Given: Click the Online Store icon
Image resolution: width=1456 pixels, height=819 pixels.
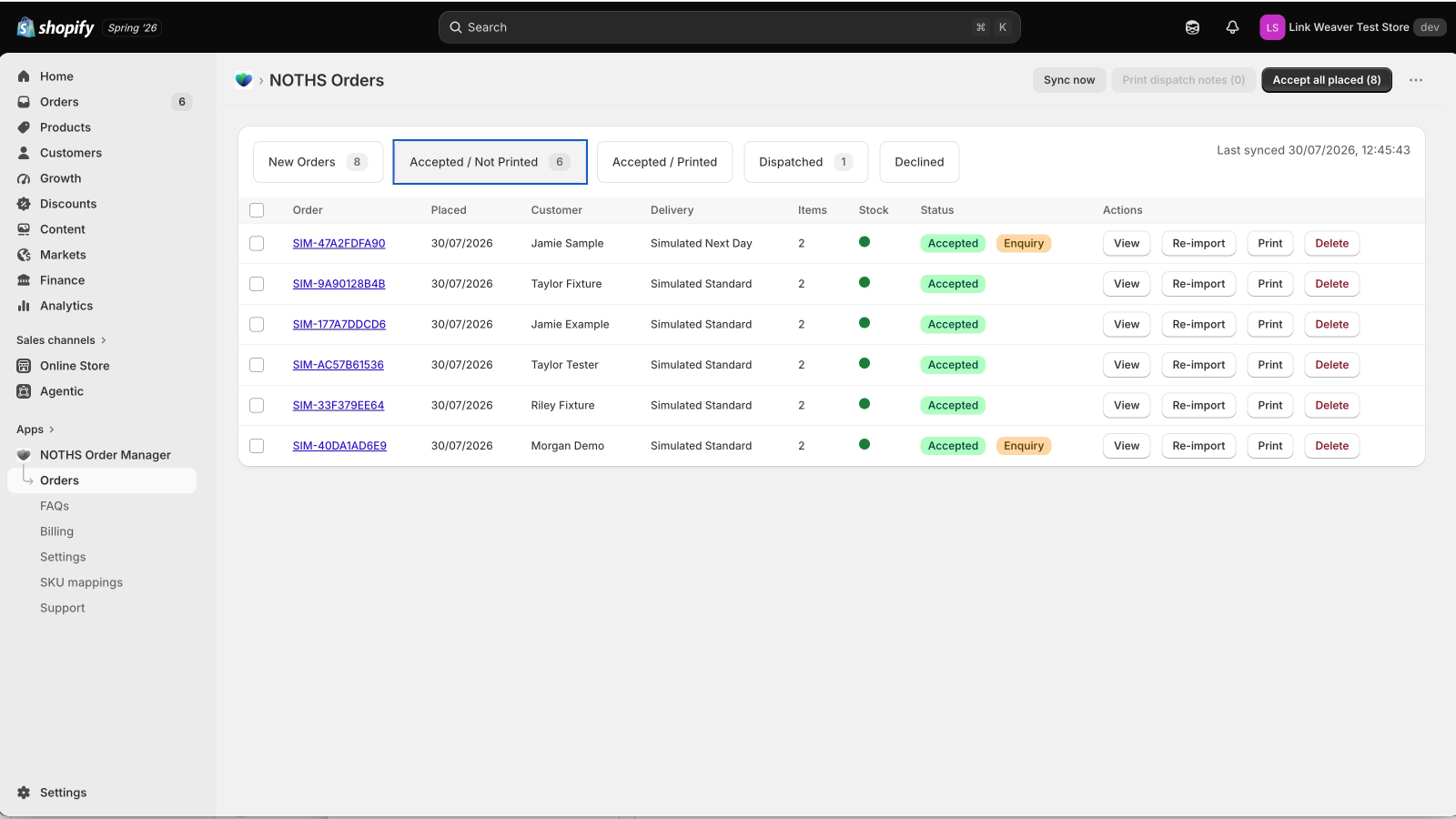Looking at the screenshot, I should coord(24,366).
